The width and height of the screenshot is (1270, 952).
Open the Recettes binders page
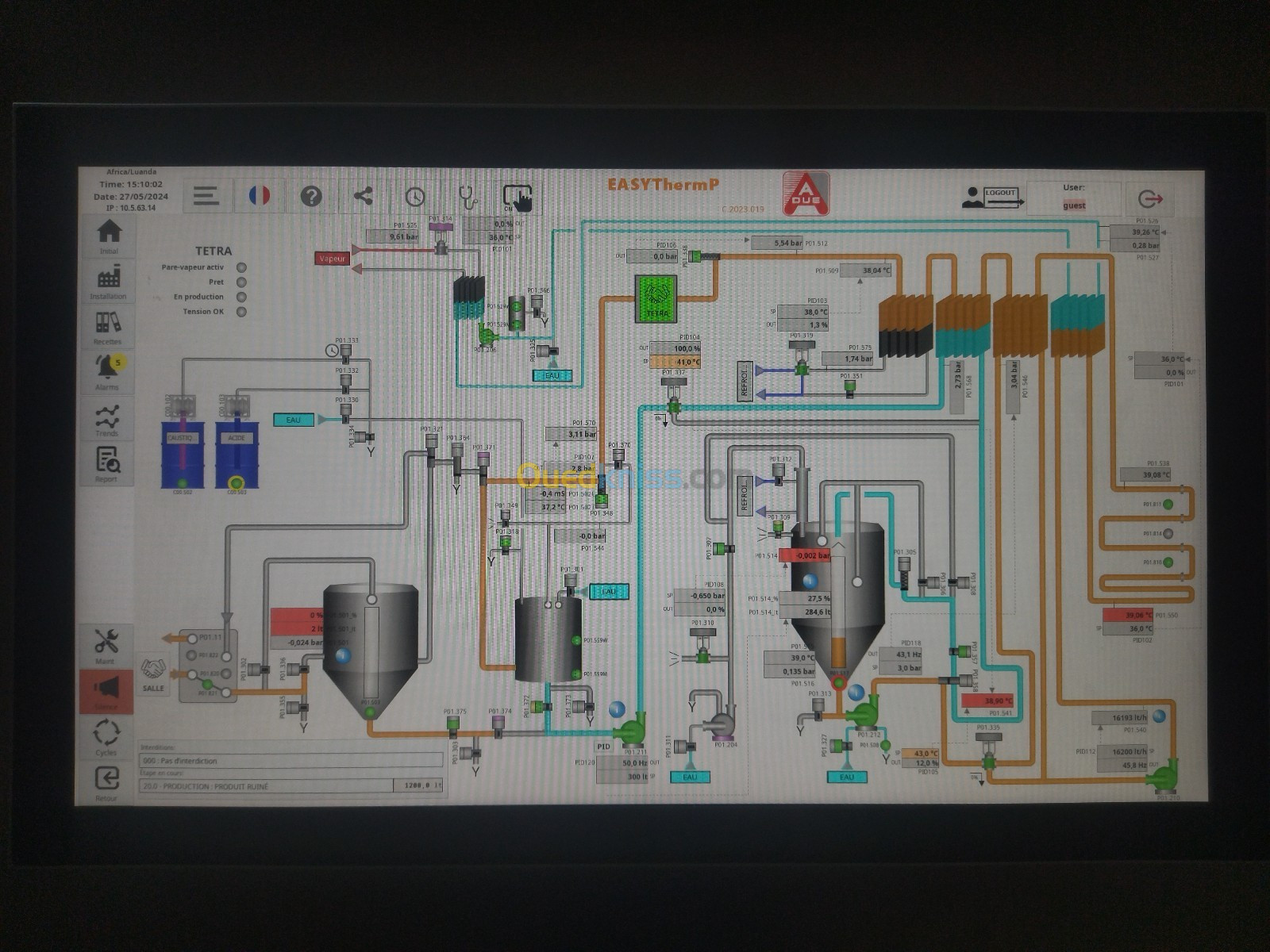pos(108,327)
